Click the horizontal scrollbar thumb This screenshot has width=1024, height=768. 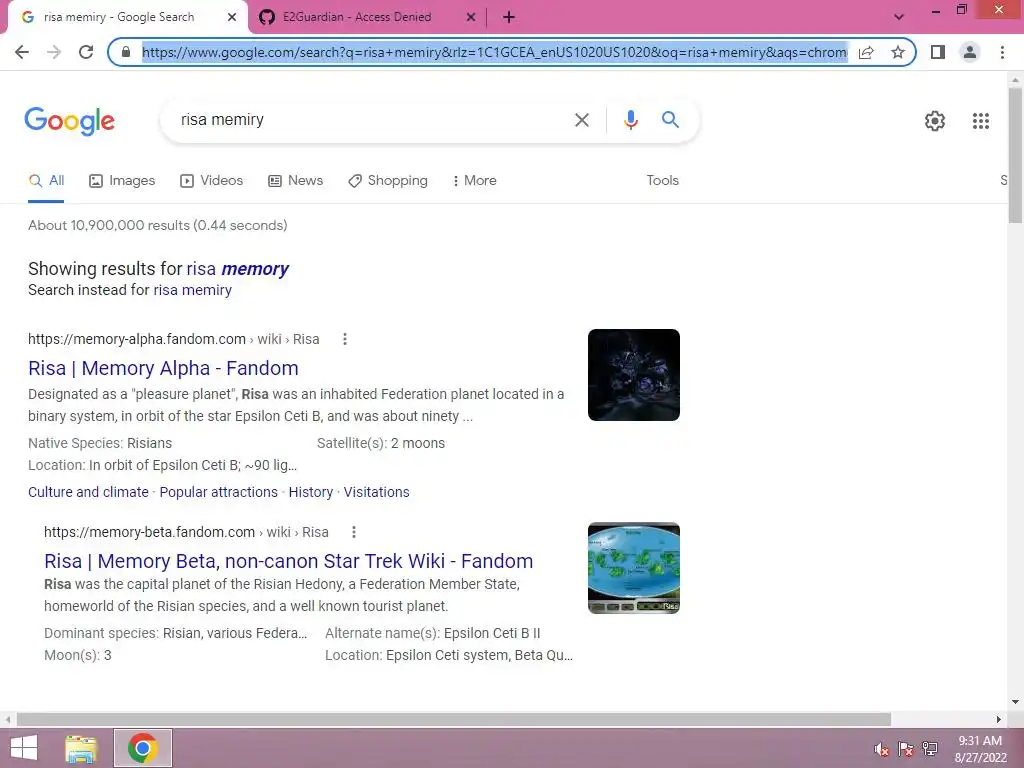coord(453,719)
